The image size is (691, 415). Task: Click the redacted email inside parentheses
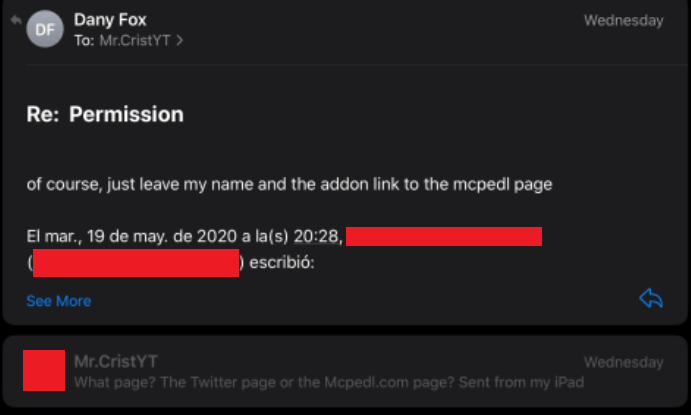(136, 263)
